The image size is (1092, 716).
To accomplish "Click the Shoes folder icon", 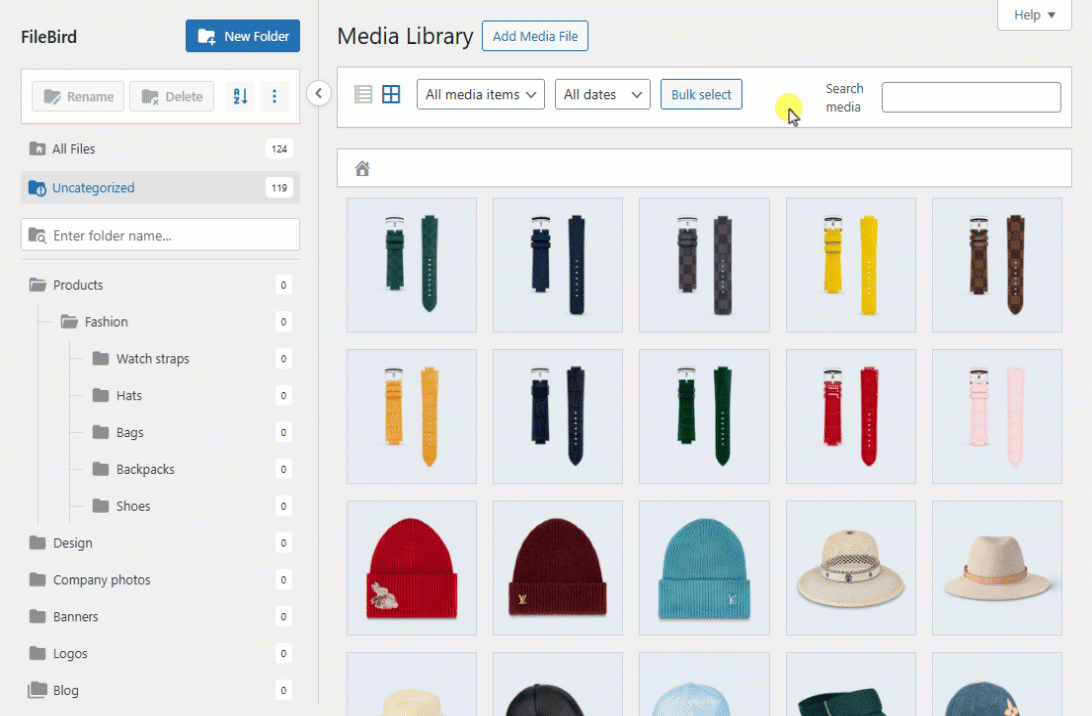I will [101, 506].
